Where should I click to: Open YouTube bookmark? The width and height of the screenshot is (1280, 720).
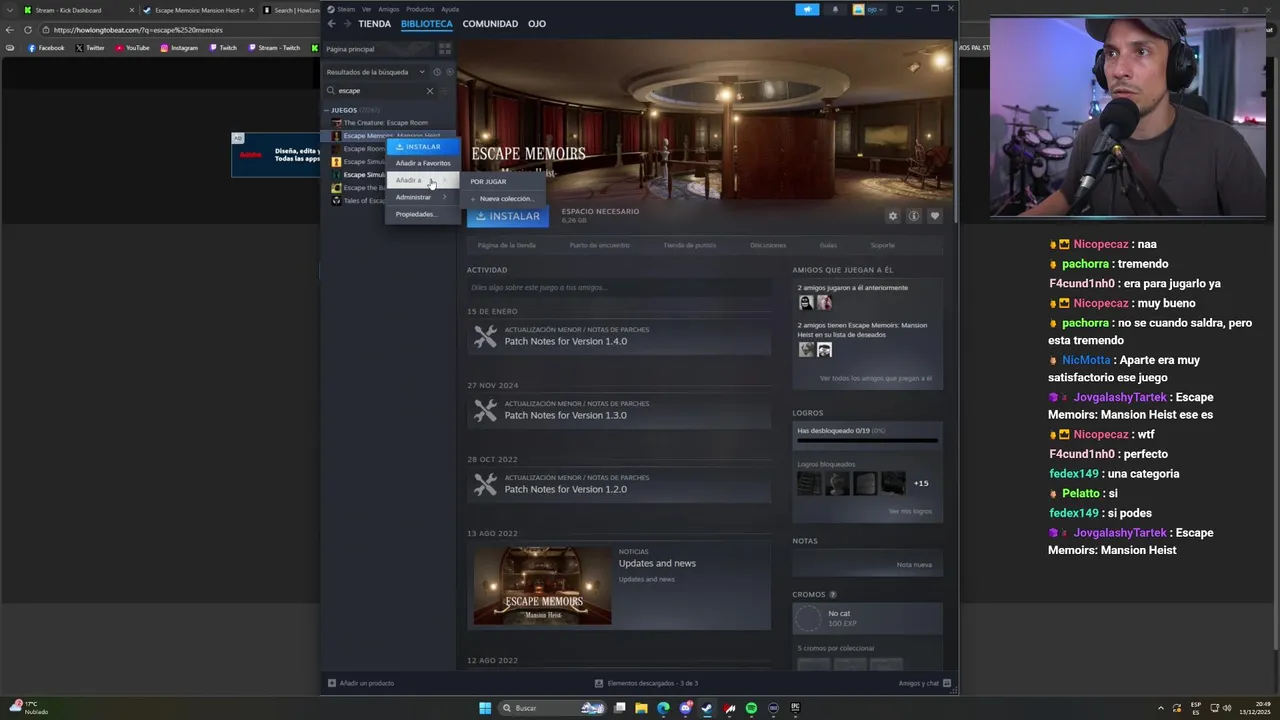132,48
